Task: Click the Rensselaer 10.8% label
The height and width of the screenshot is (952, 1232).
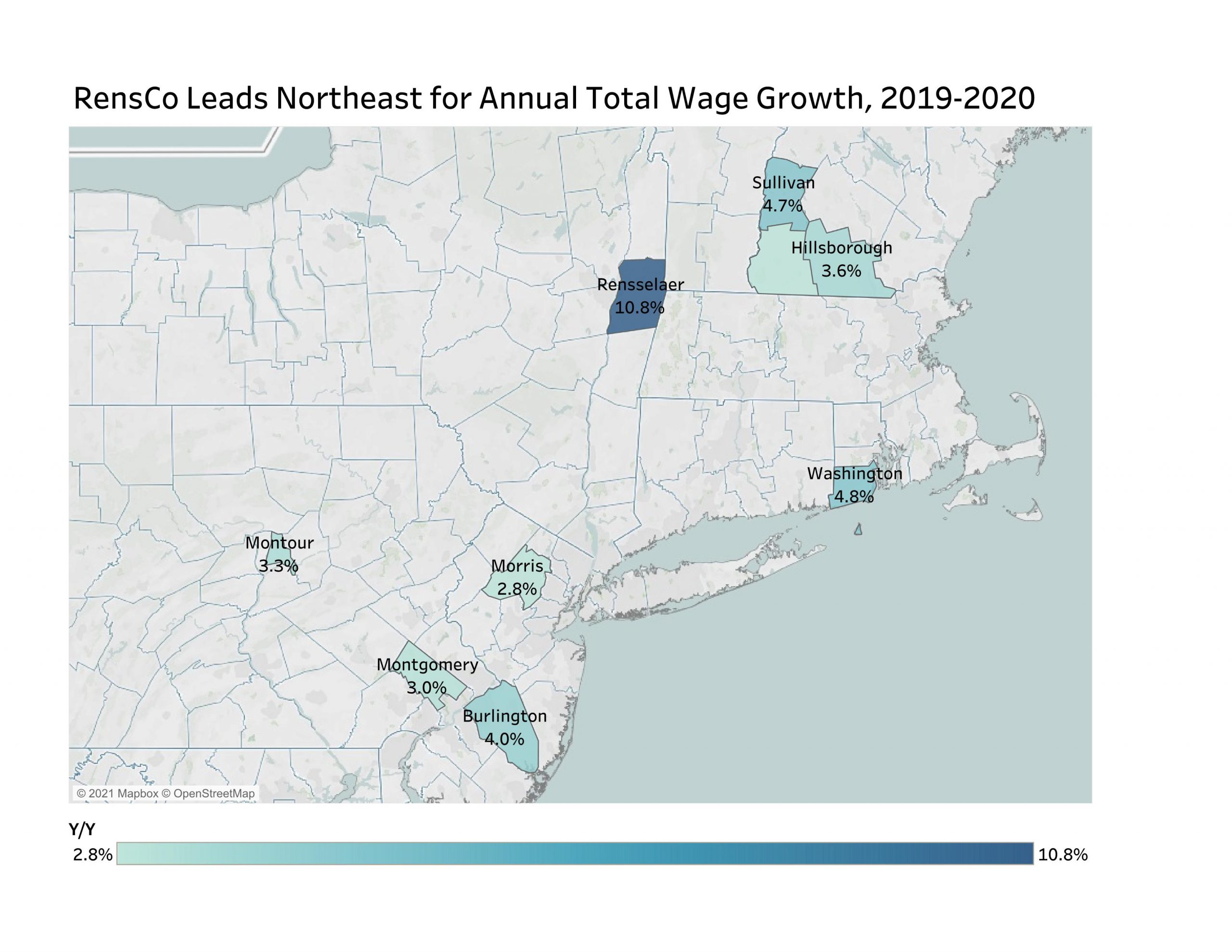Action: [x=639, y=308]
